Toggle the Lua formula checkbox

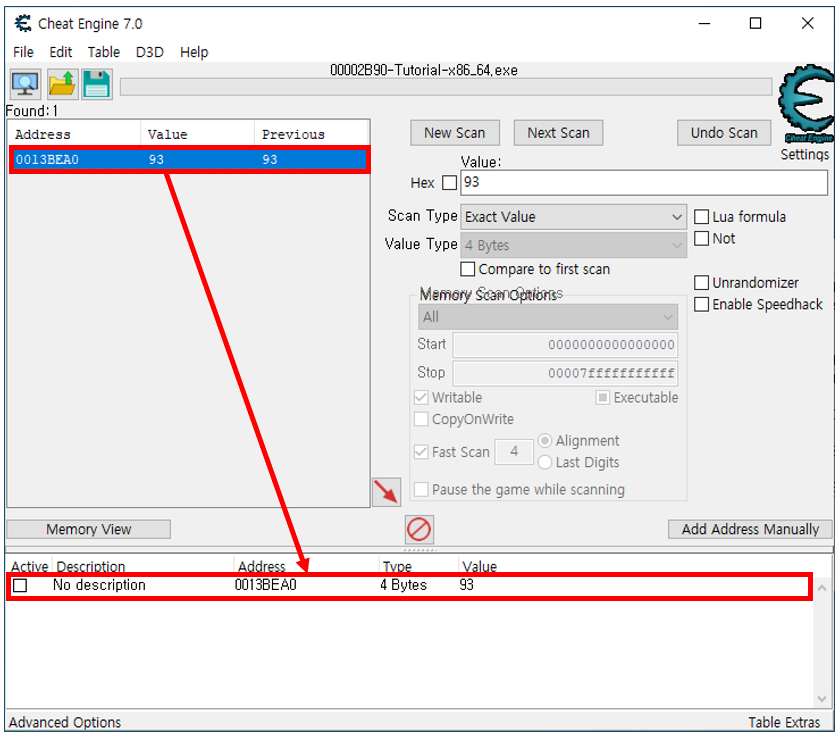701,217
